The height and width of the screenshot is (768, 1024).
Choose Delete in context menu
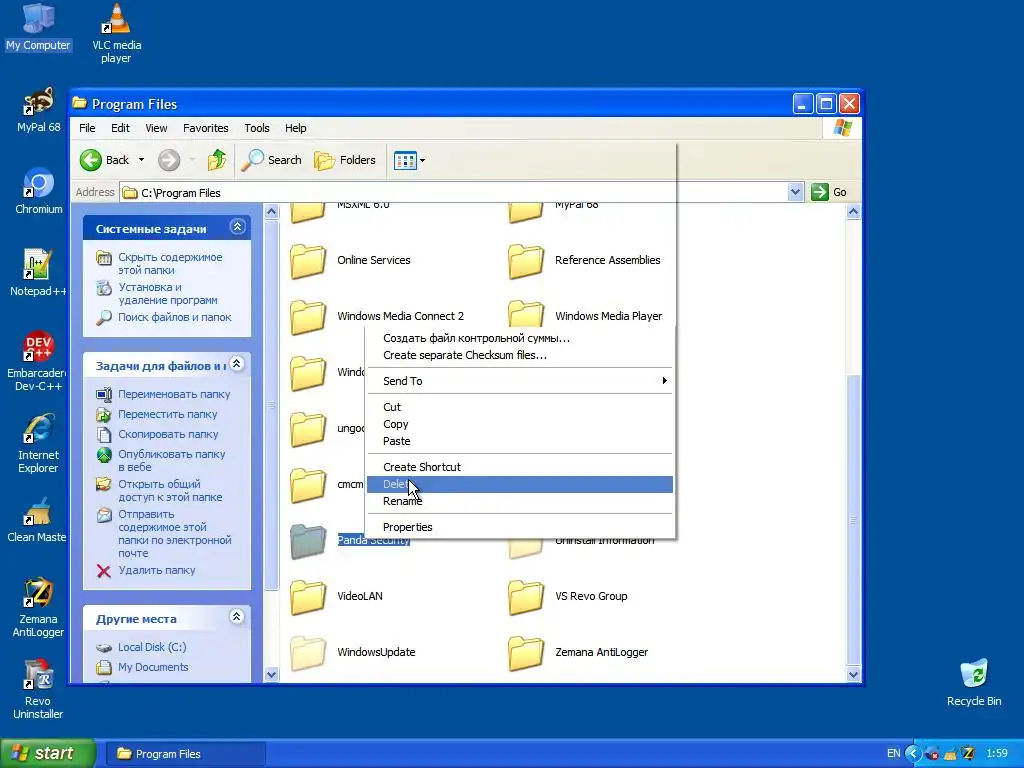click(520, 484)
